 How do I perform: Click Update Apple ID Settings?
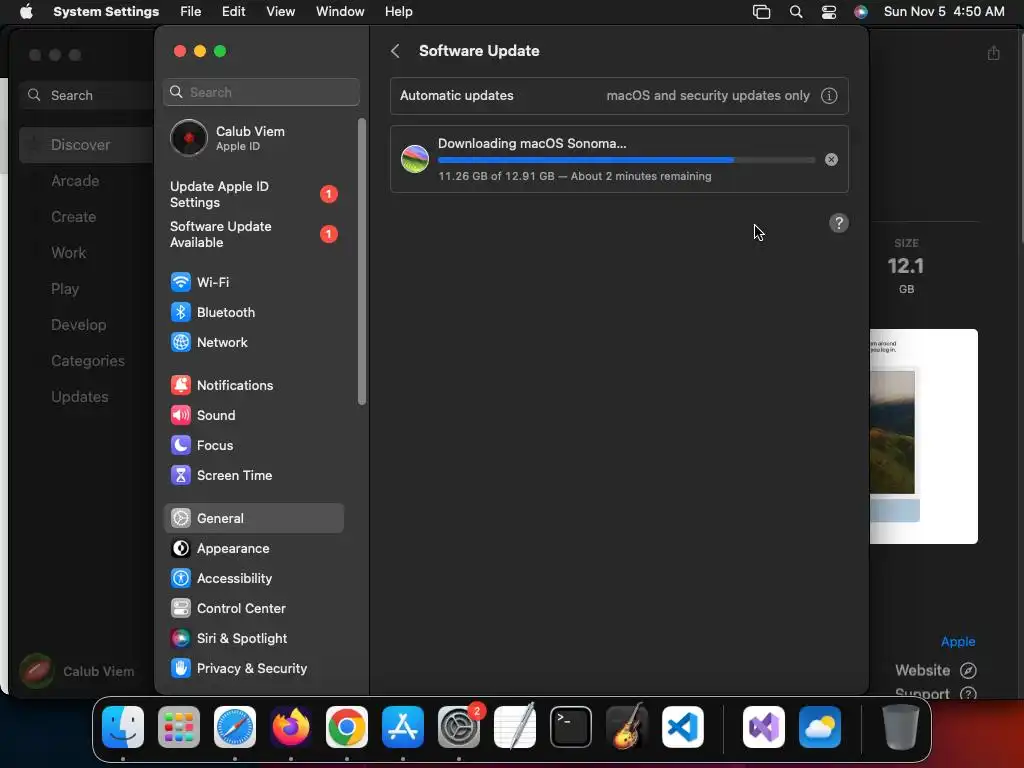click(x=253, y=195)
